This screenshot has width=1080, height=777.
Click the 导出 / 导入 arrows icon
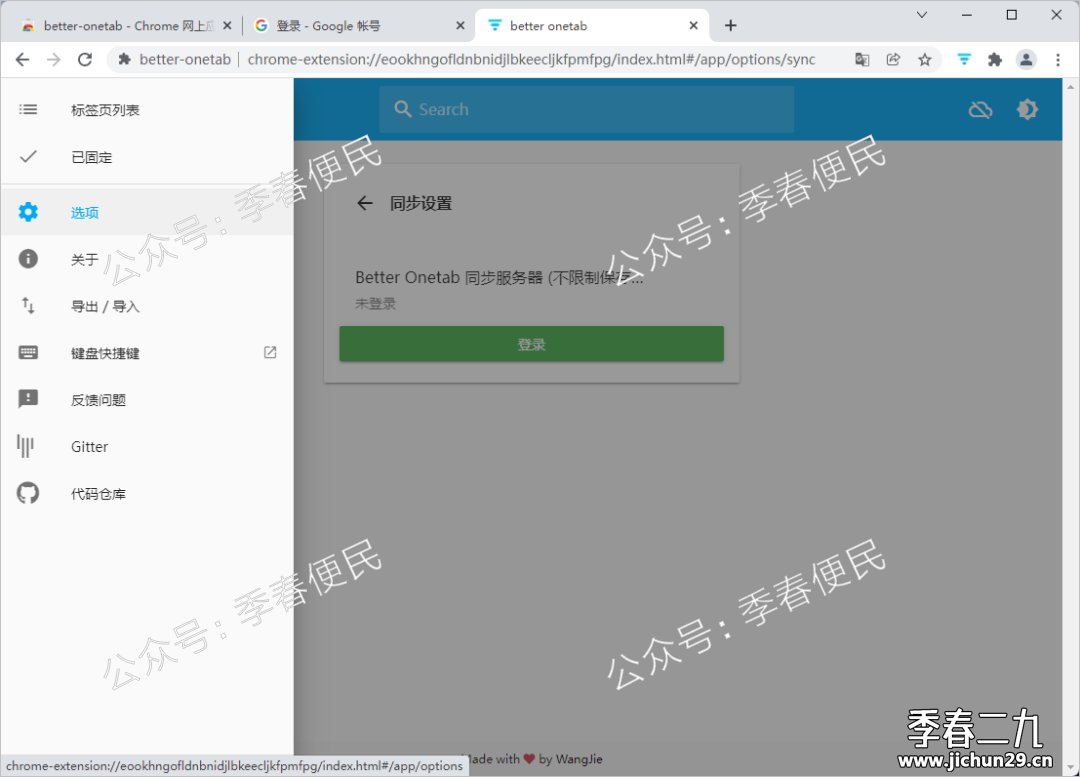(x=28, y=306)
